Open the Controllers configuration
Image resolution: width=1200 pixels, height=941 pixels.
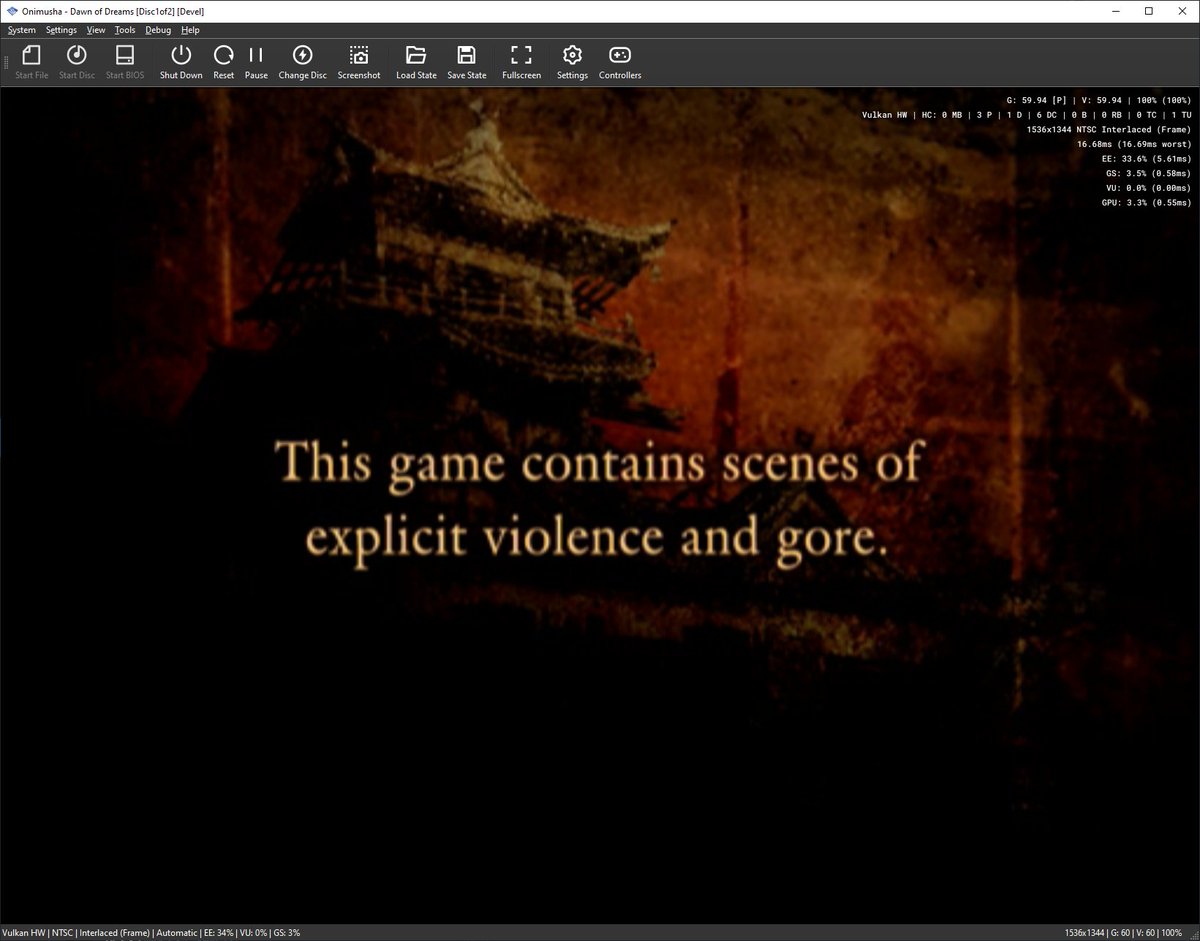[x=620, y=62]
